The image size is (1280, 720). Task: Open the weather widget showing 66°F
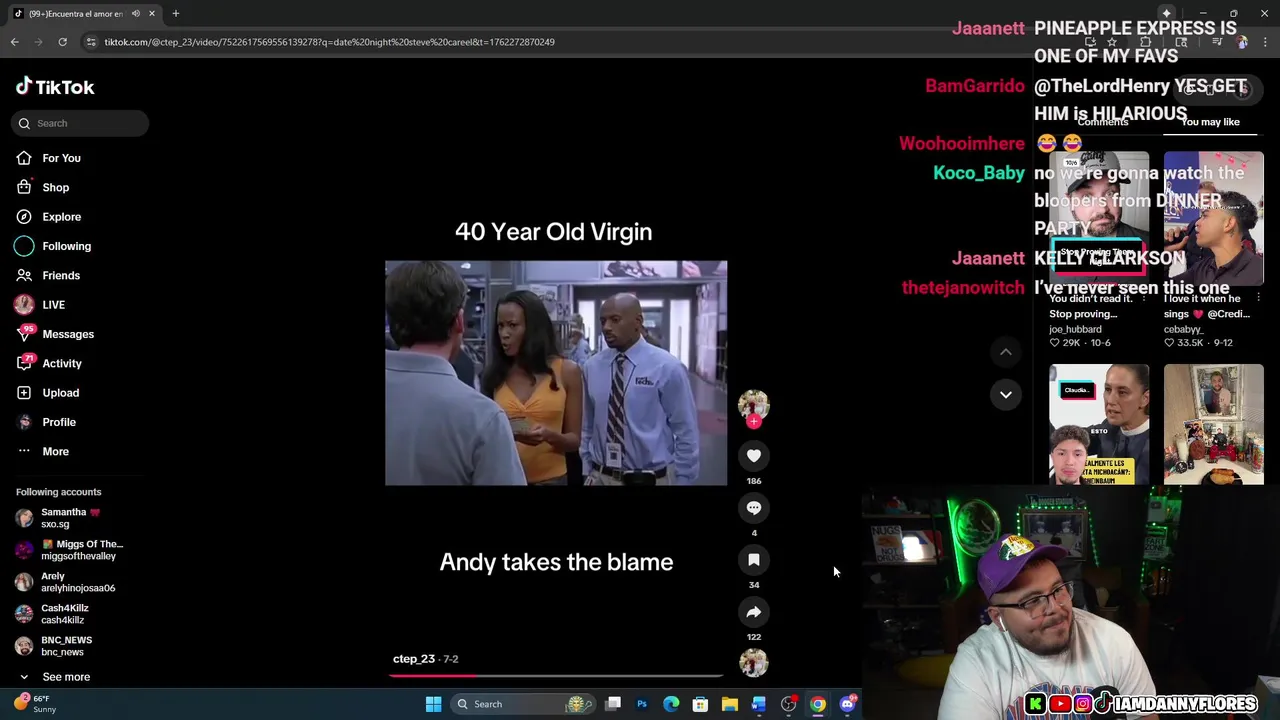35,704
